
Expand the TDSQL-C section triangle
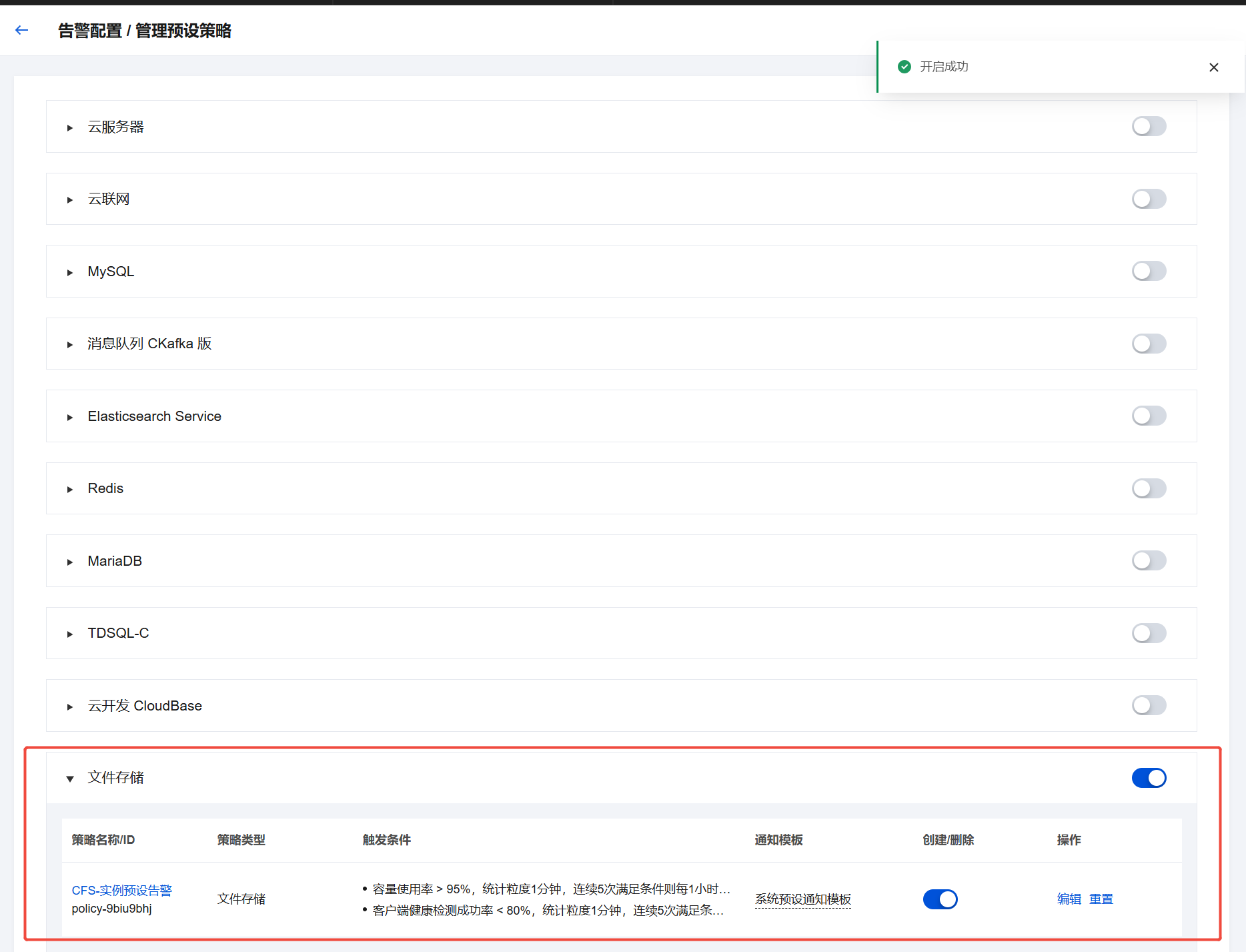70,634
